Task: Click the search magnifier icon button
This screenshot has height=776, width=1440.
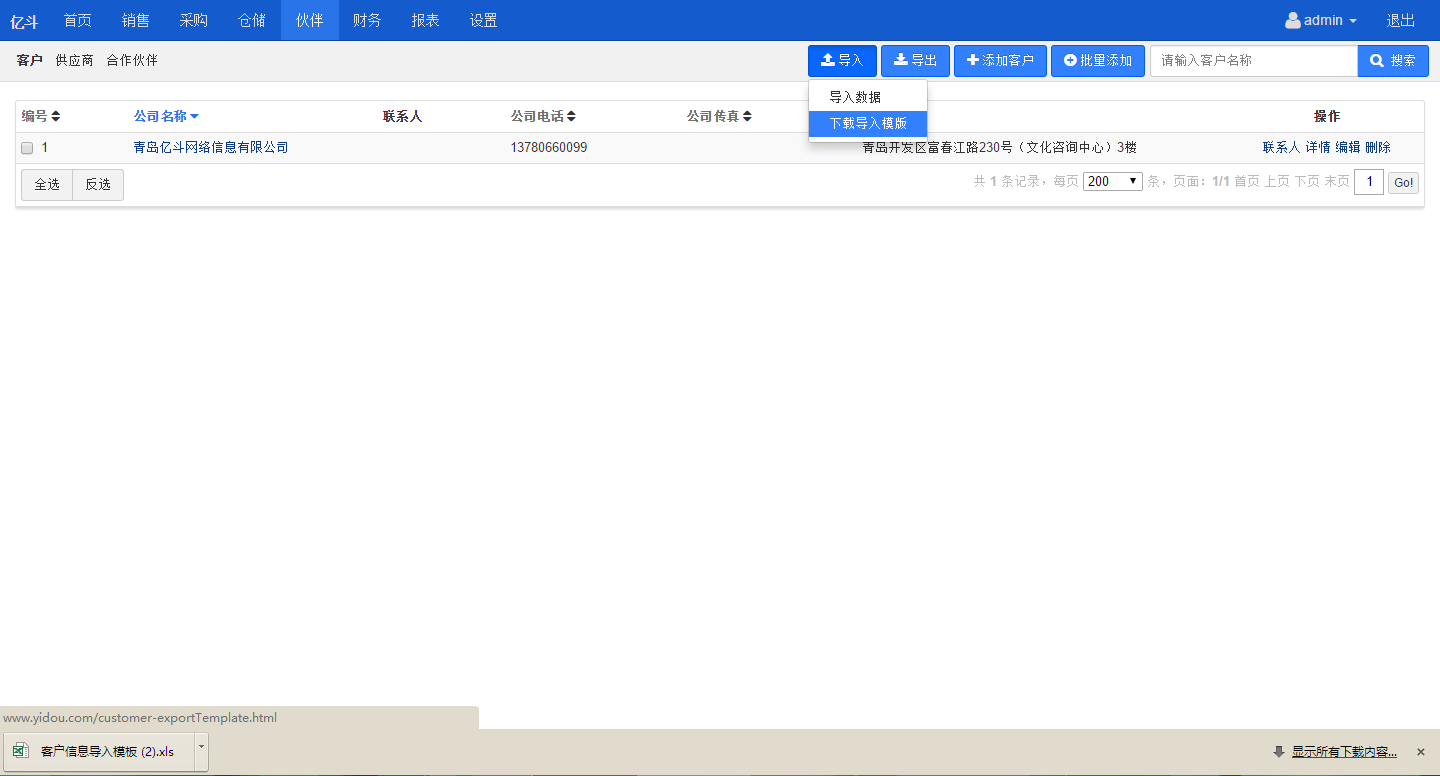Action: click(1377, 61)
